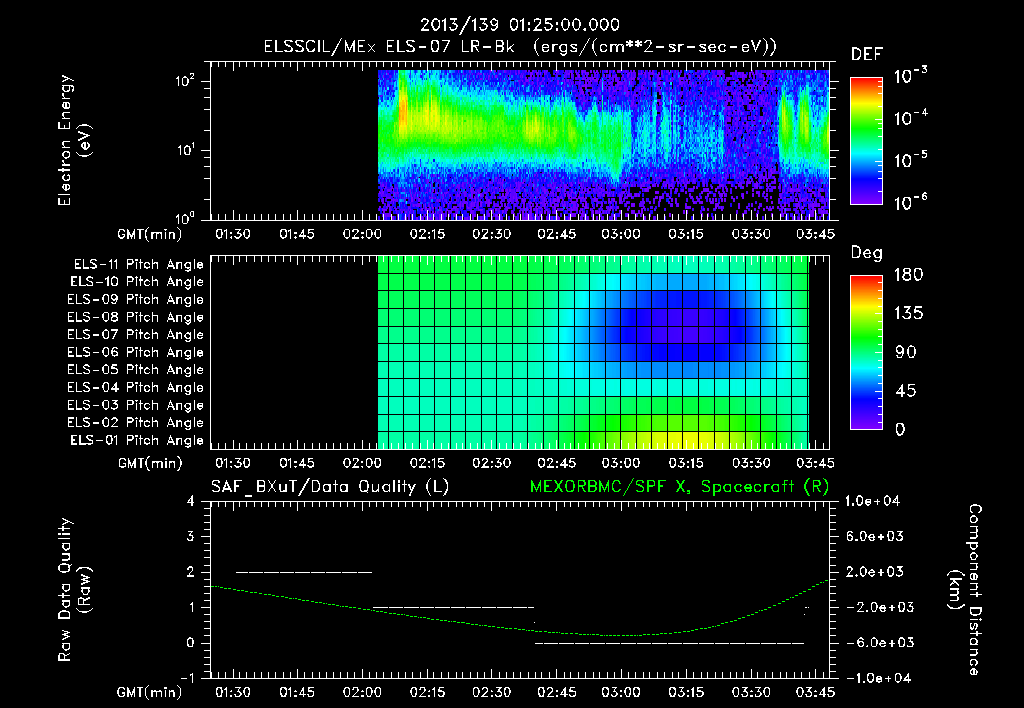
Task: Click the green MEXORBMC/SPF X, Spacecraft legend
Action: coord(679,487)
